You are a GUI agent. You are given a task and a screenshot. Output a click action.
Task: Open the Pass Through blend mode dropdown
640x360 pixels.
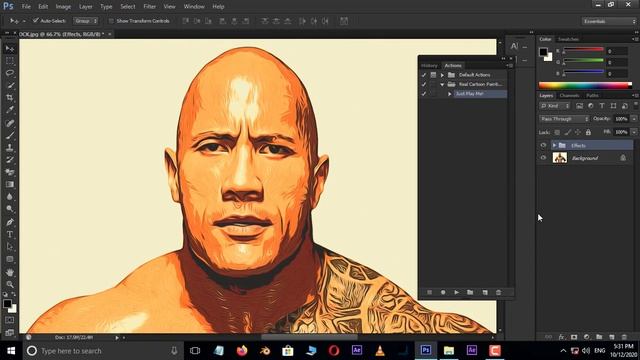coord(564,119)
